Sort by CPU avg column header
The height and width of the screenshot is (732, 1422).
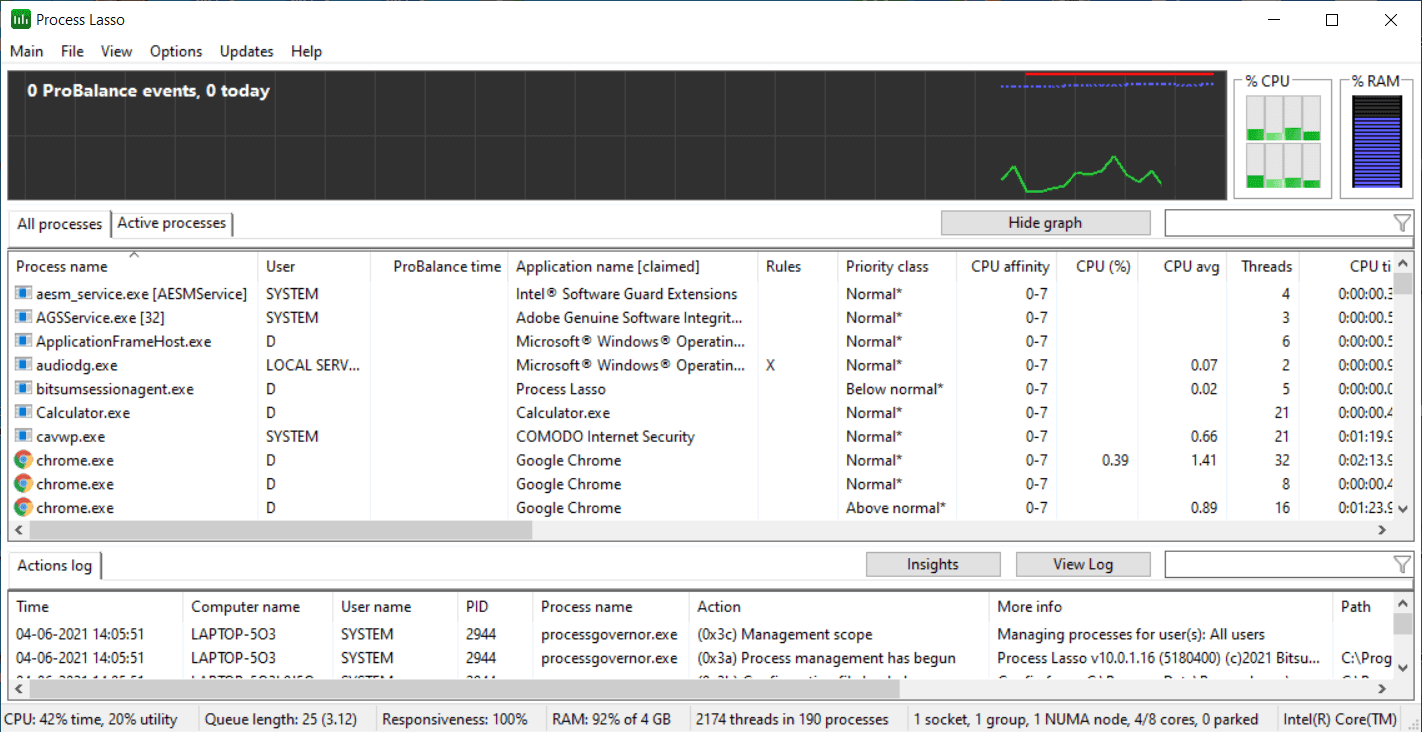click(x=1182, y=266)
